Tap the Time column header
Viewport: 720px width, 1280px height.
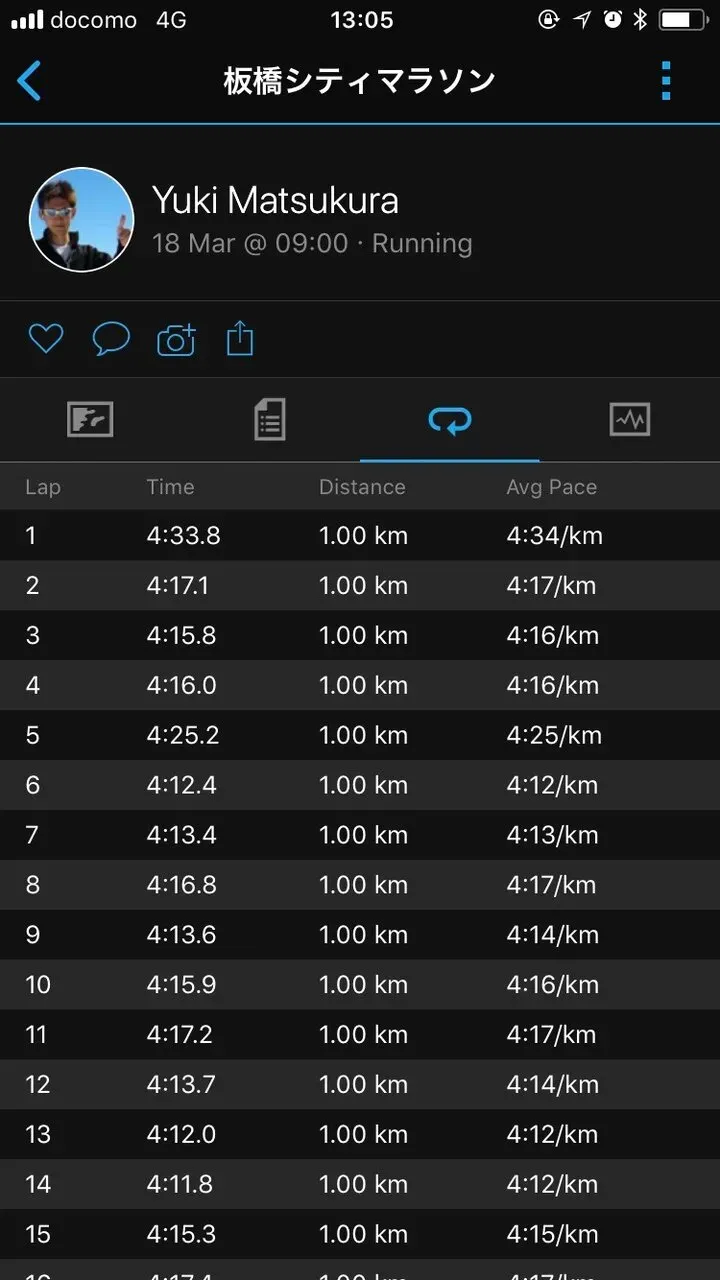point(170,487)
